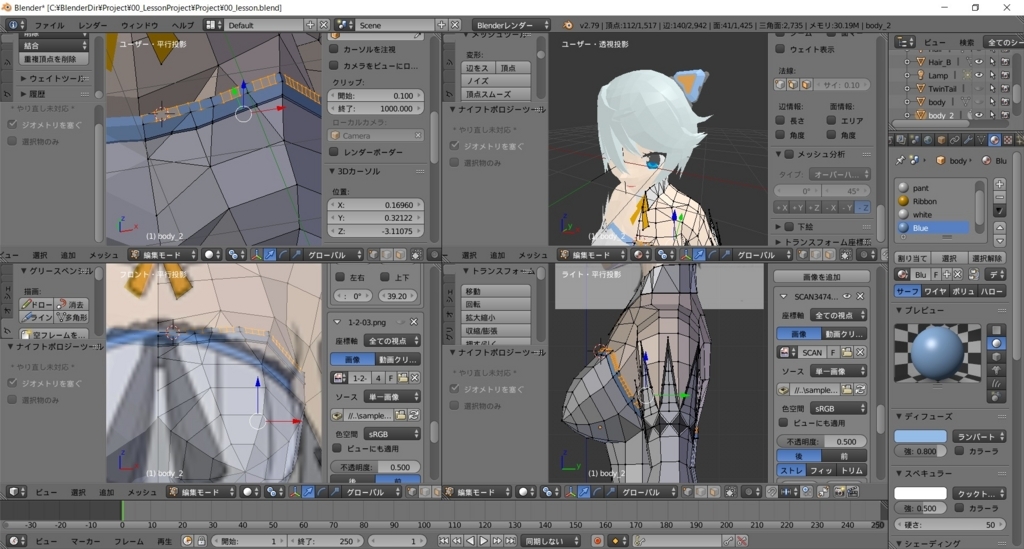Open file browser for SCAN image source path
The height and width of the screenshot is (549, 1024).
point(847,389)
